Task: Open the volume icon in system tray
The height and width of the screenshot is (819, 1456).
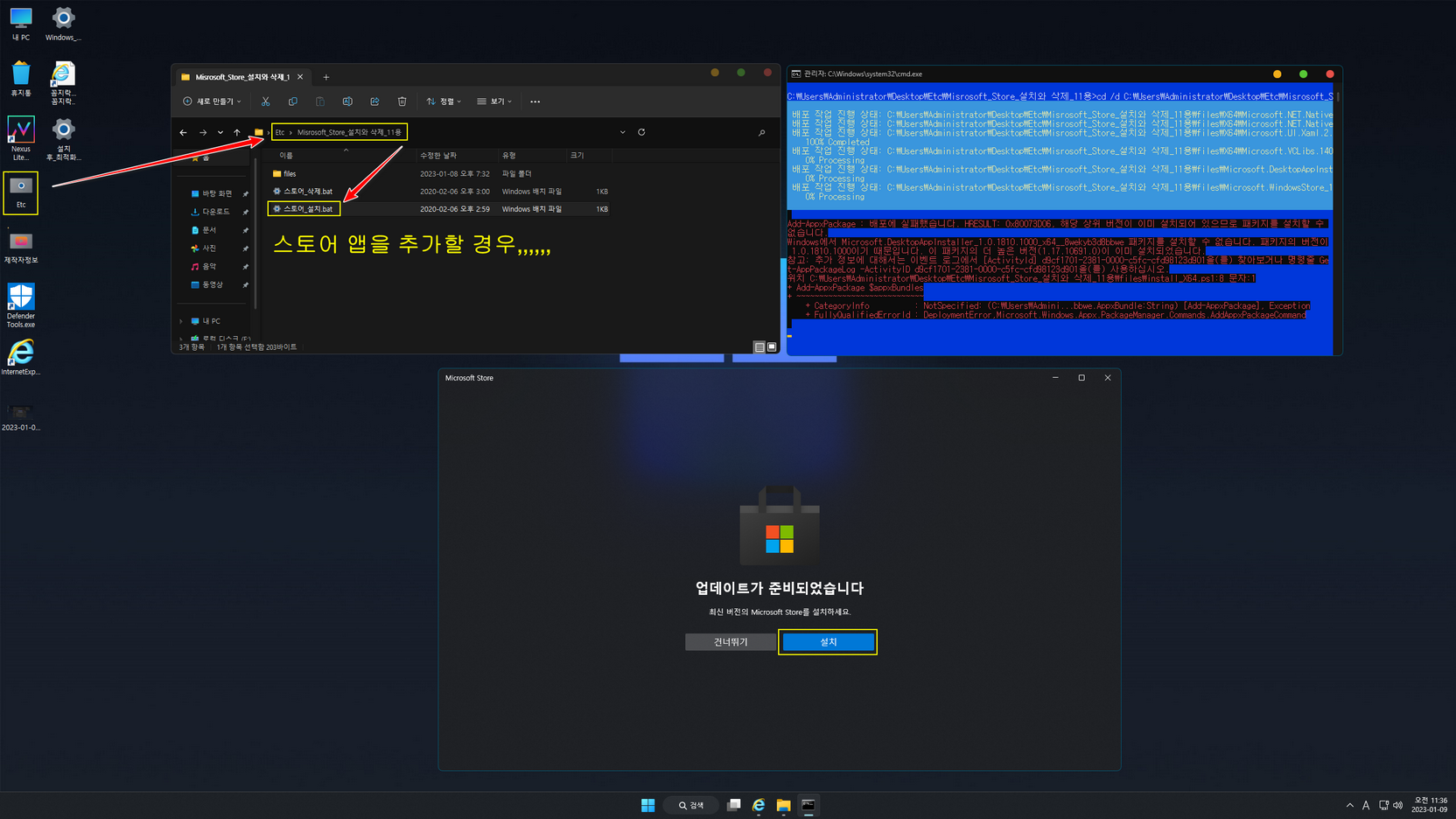Action: (x=1397, y=805)
